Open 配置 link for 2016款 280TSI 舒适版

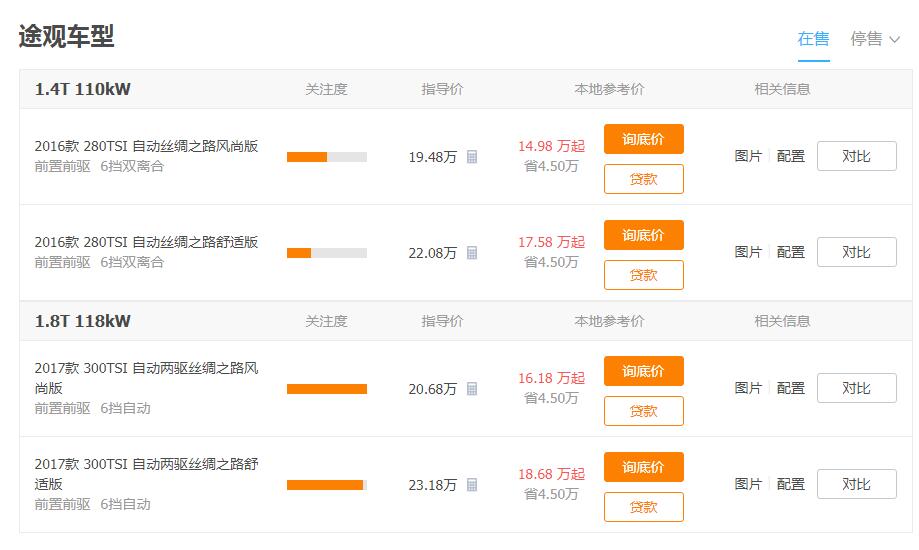(x=791, y=252)
